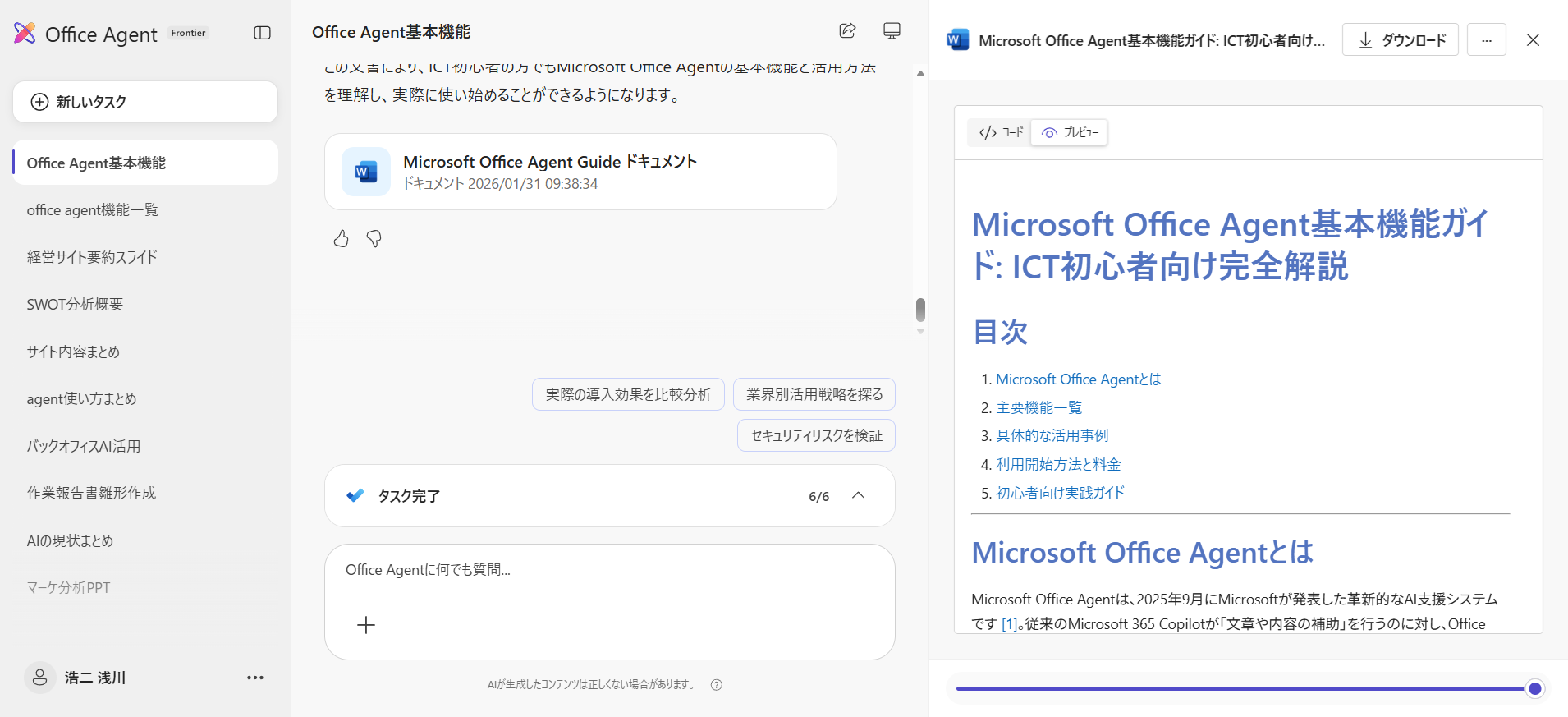This screenshot has height=717, width=1568.
Task: Click the share icon in chat header
Action: pyautogui.click(x=847, y=31)
